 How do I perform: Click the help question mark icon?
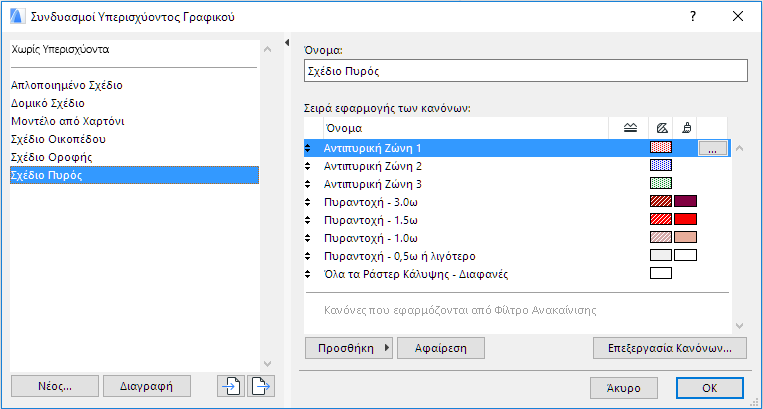pos(693,17)
